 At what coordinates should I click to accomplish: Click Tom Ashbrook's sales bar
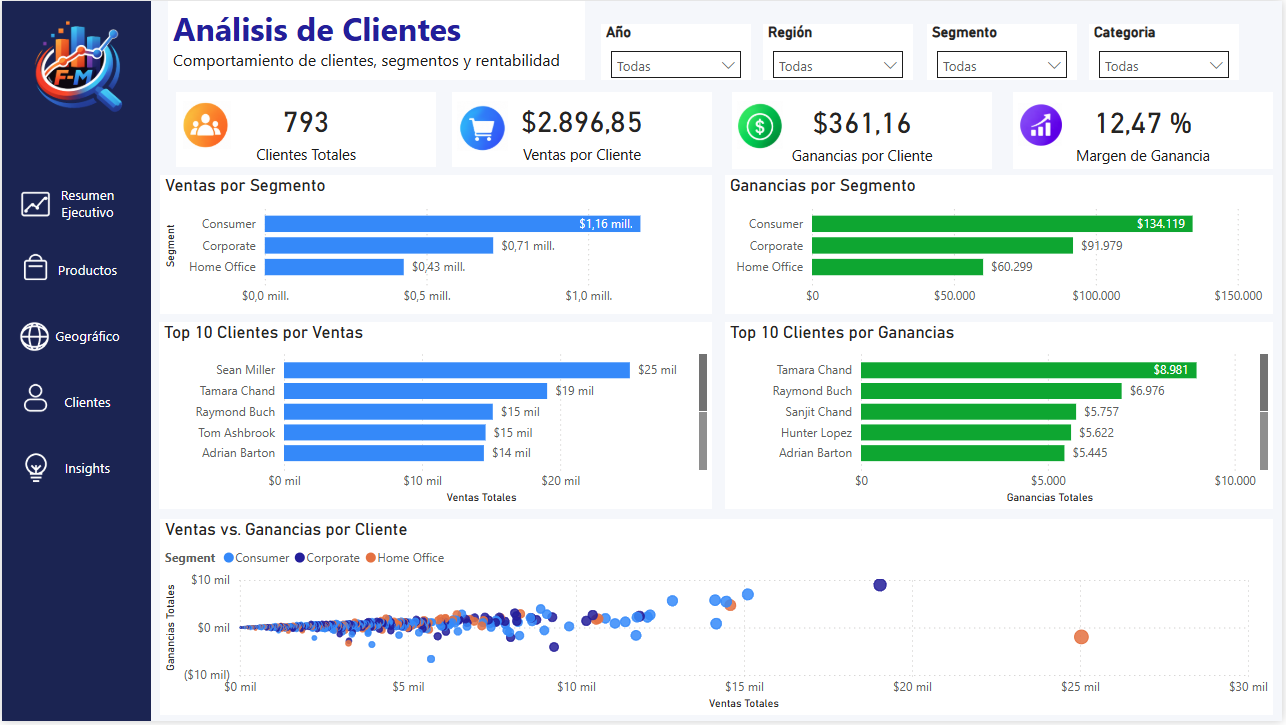click(x=385, y=433)
